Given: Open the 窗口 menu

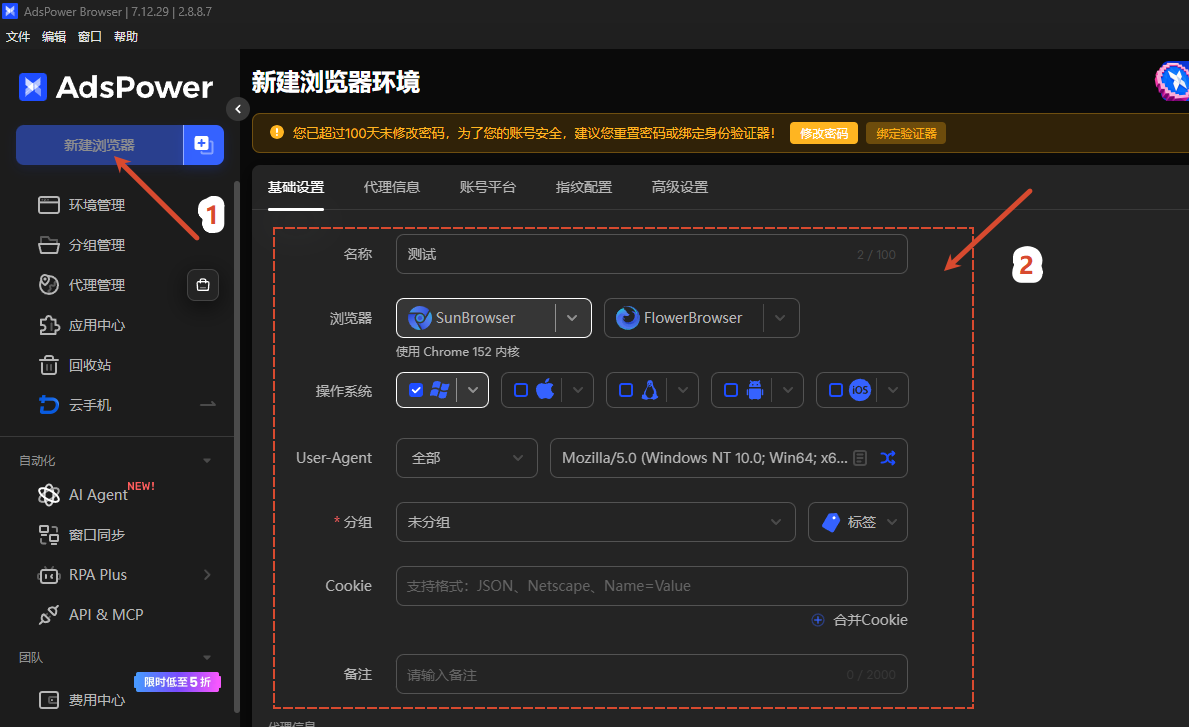Looking at the screenshot, I should (x=89, y=36).
